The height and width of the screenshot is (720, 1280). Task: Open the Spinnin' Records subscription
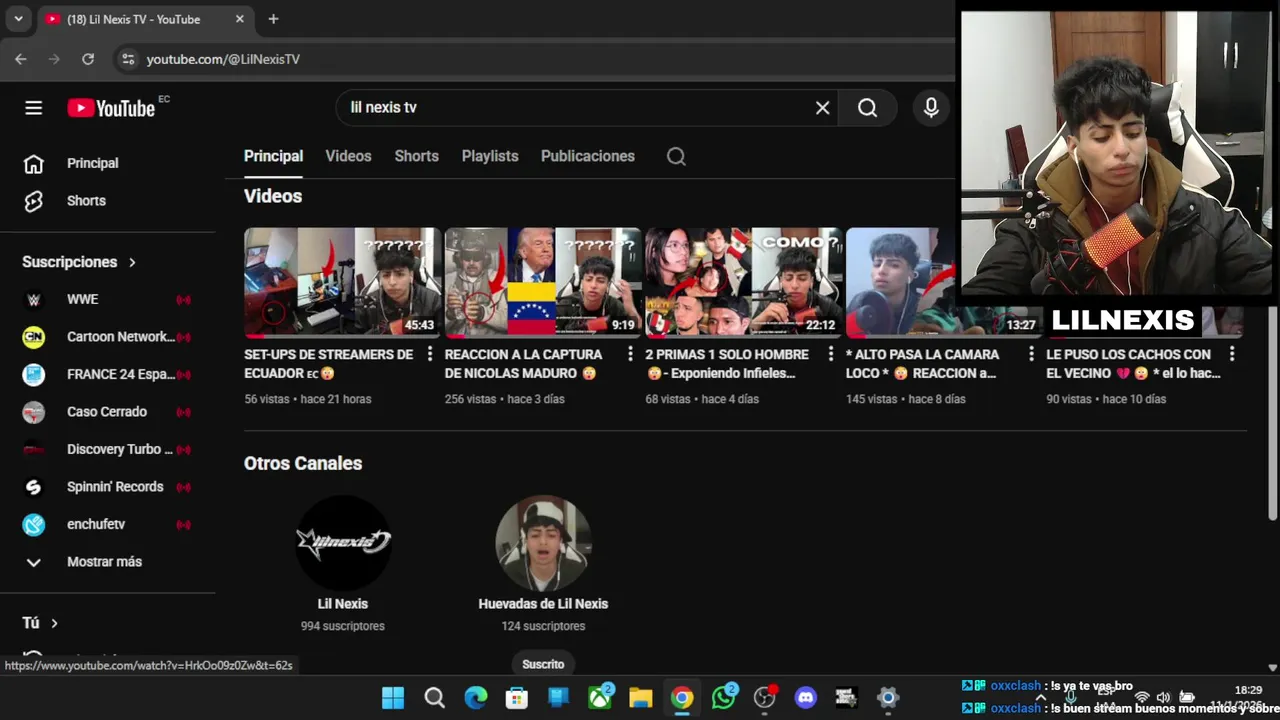(x=108, y=487)
